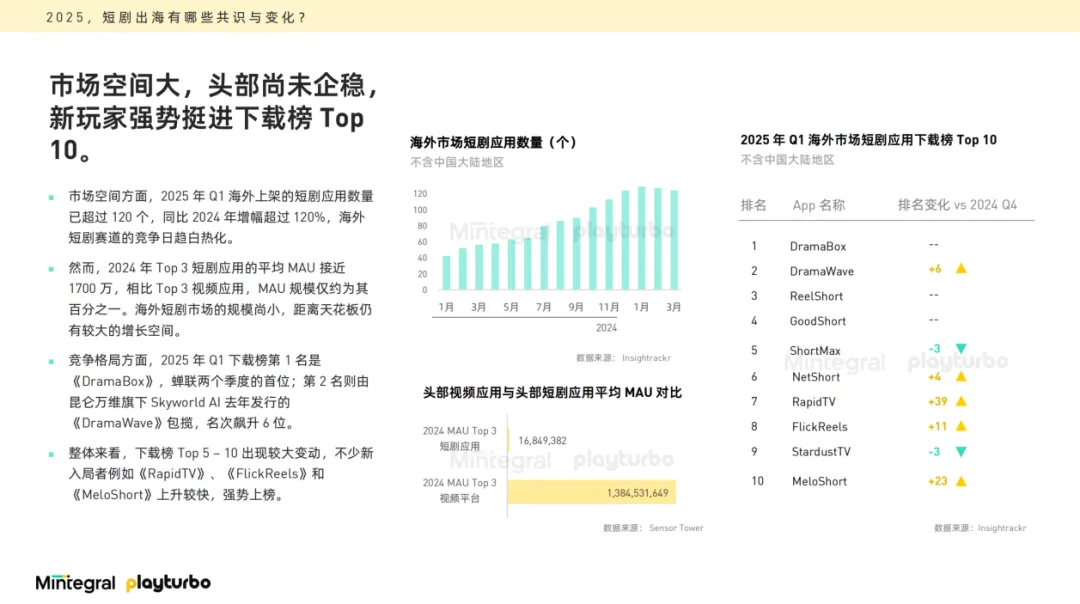The image size is (1080, 604).
Task: Select the RapidTV app name
Action: [x=813, y=402]
